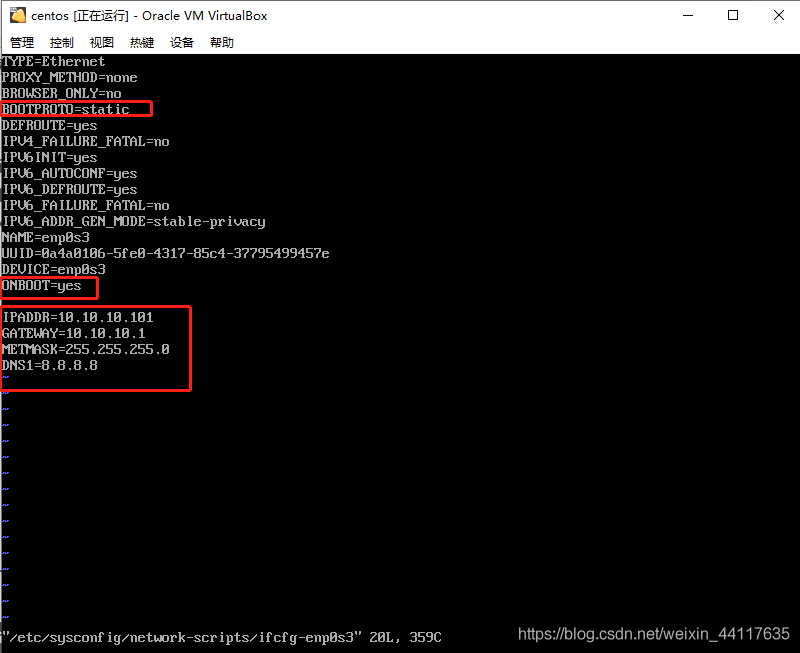Click the IPV6INIT=yes line

pyautogui.click(x=49, y=157)
